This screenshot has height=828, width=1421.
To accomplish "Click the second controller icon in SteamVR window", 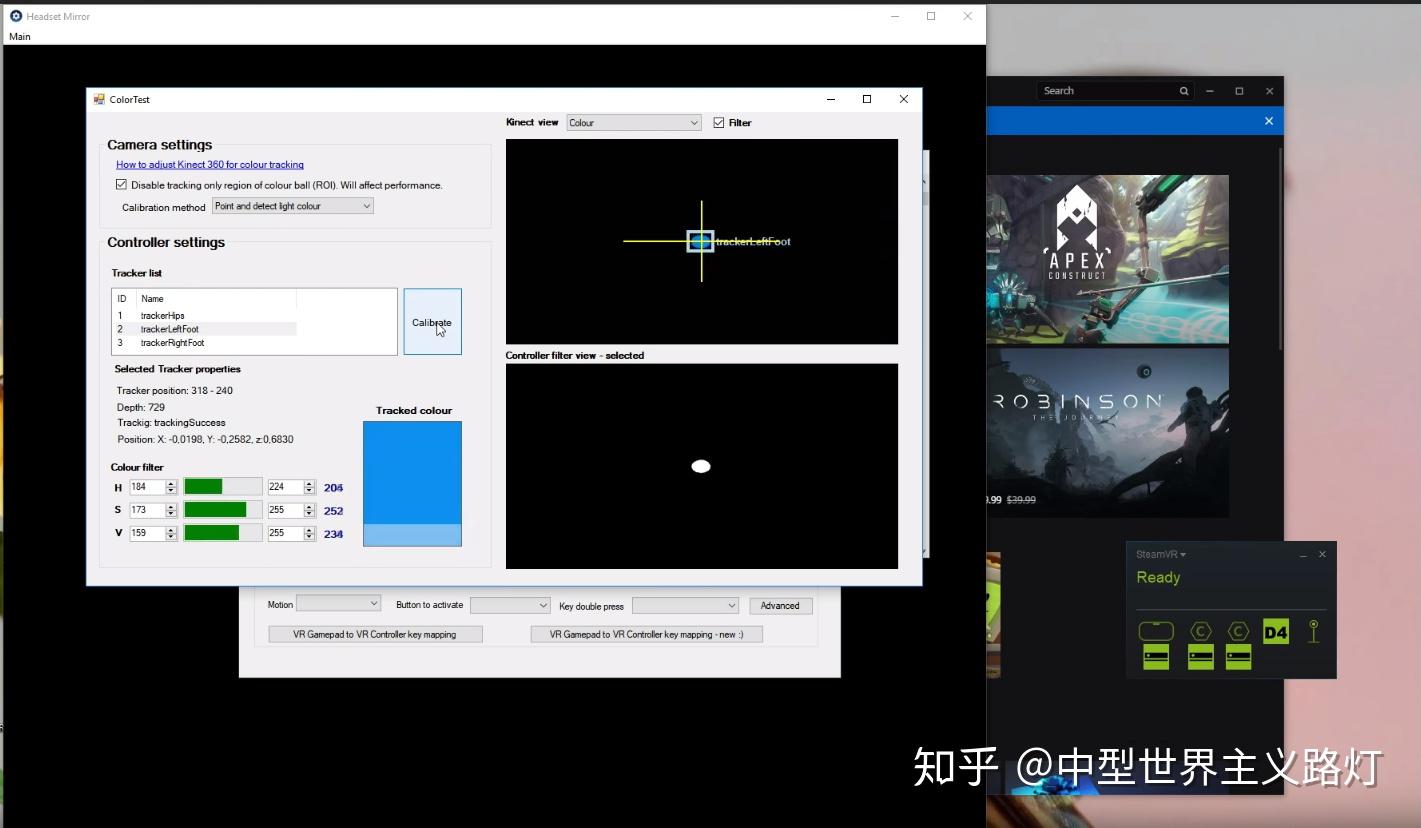I will [1237, 631].
